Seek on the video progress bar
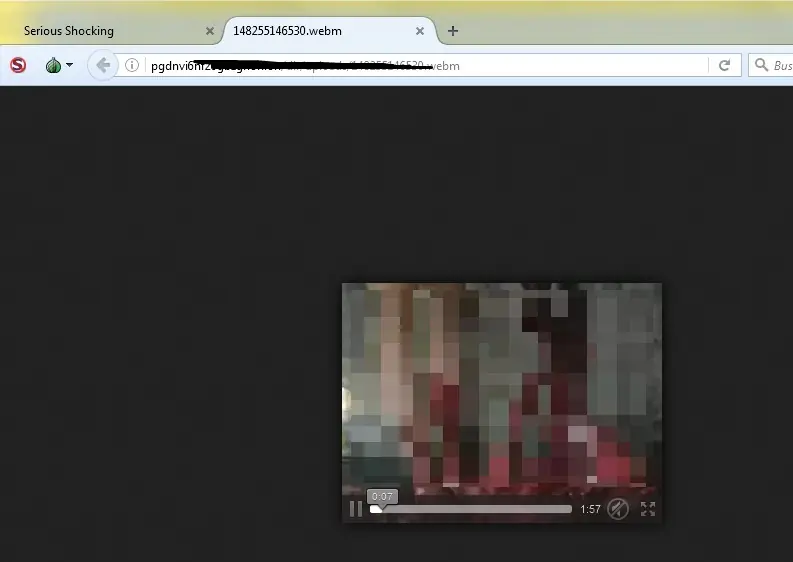The image size is (793, 562). pyautogui.click(x=471, y=509)
